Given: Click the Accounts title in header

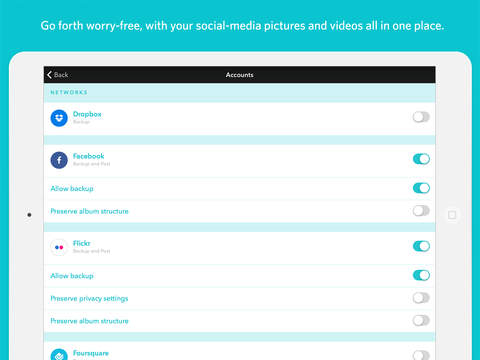Looking at the screenshot, I should point(239,75).
